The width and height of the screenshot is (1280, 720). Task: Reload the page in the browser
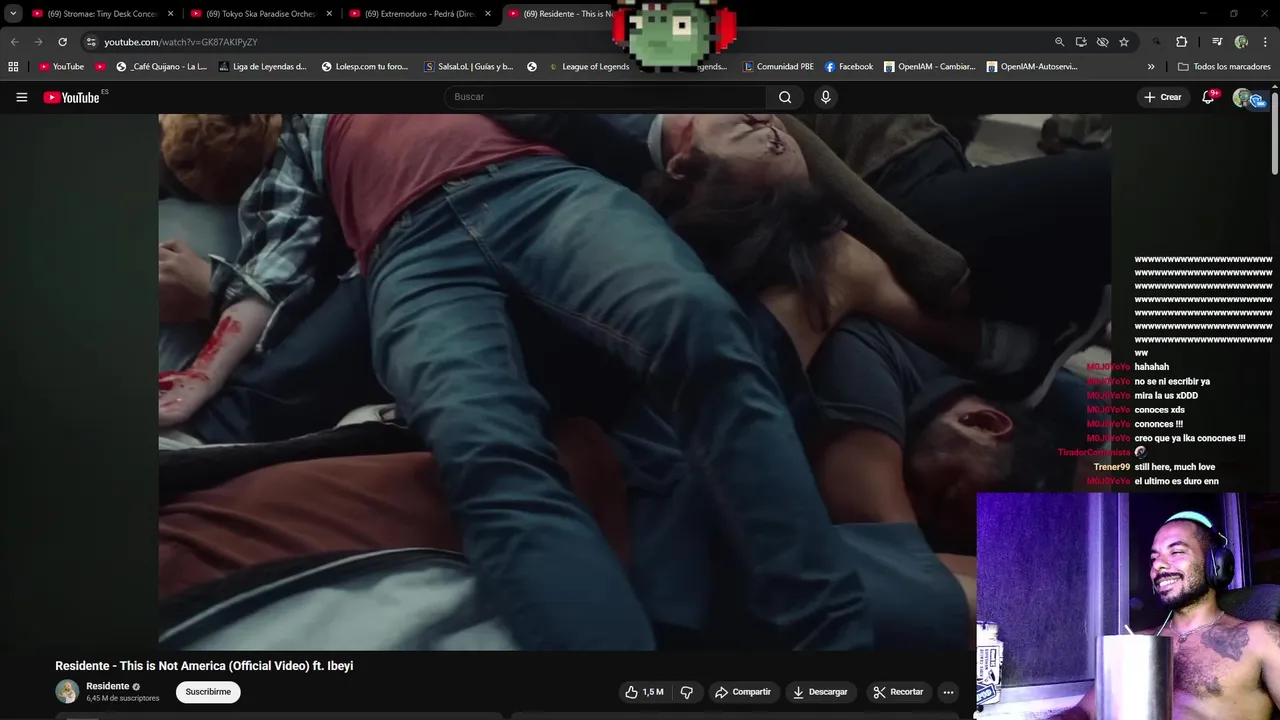(x=62, y=42)
